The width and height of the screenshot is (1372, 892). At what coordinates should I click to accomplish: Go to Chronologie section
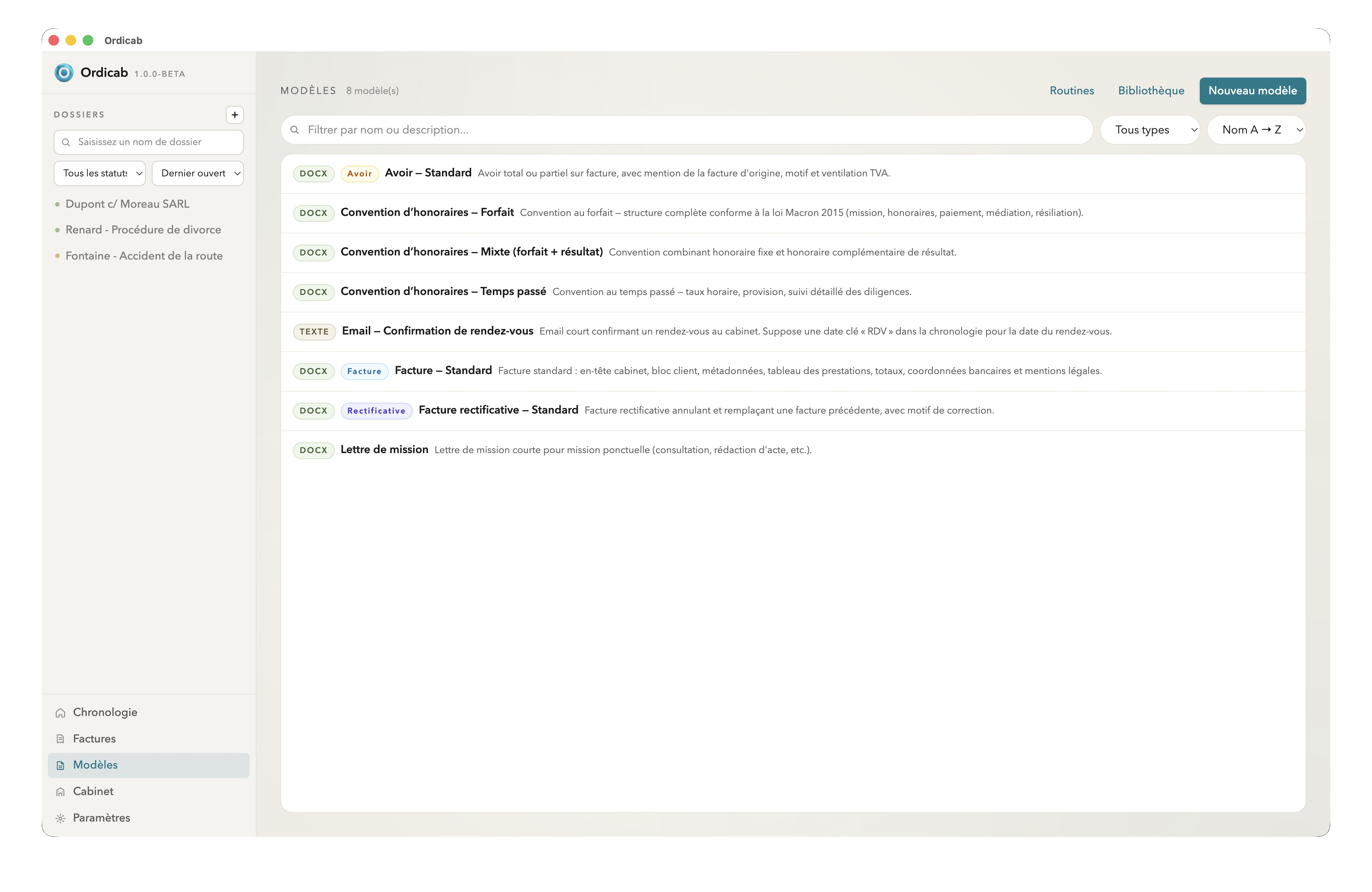149,713
